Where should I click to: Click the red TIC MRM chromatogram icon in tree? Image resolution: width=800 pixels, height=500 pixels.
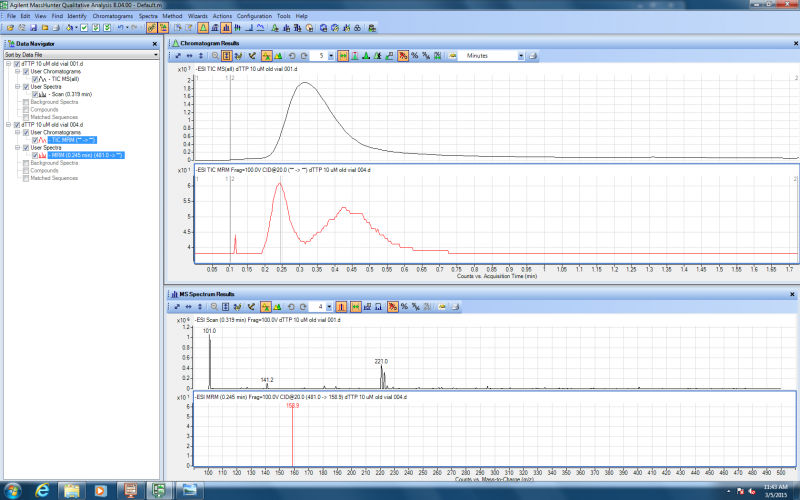44,140
